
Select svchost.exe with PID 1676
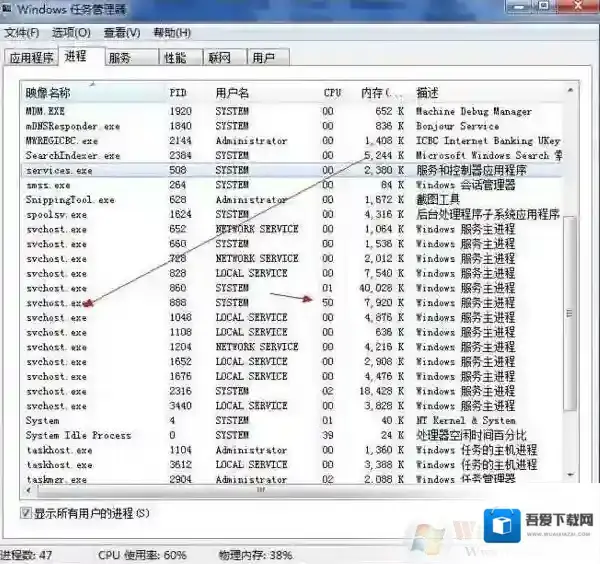pyautogui.click(x=292, y=377)
